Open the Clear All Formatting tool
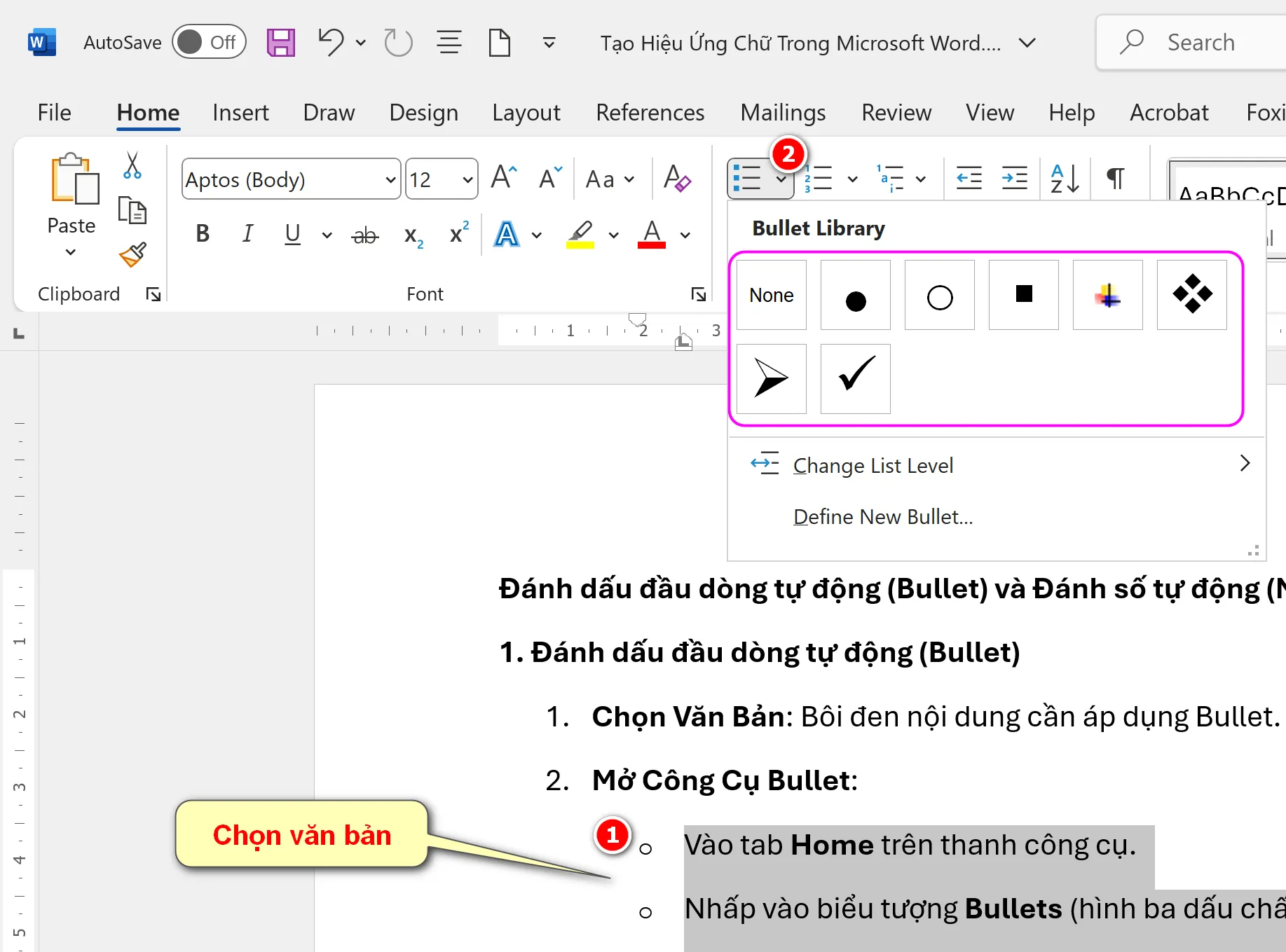 pyautogui.click(x=676, y=179)
